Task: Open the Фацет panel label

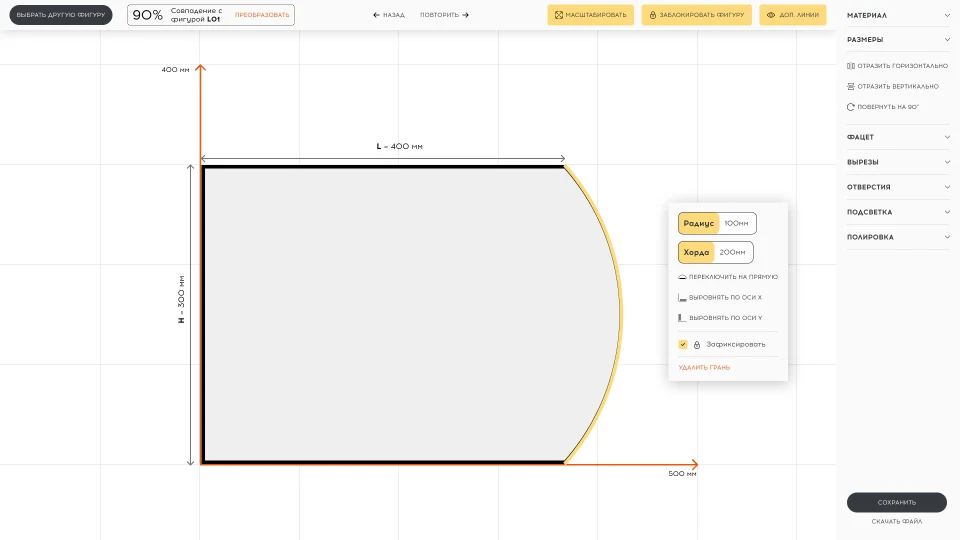Action: click(860, 137)
